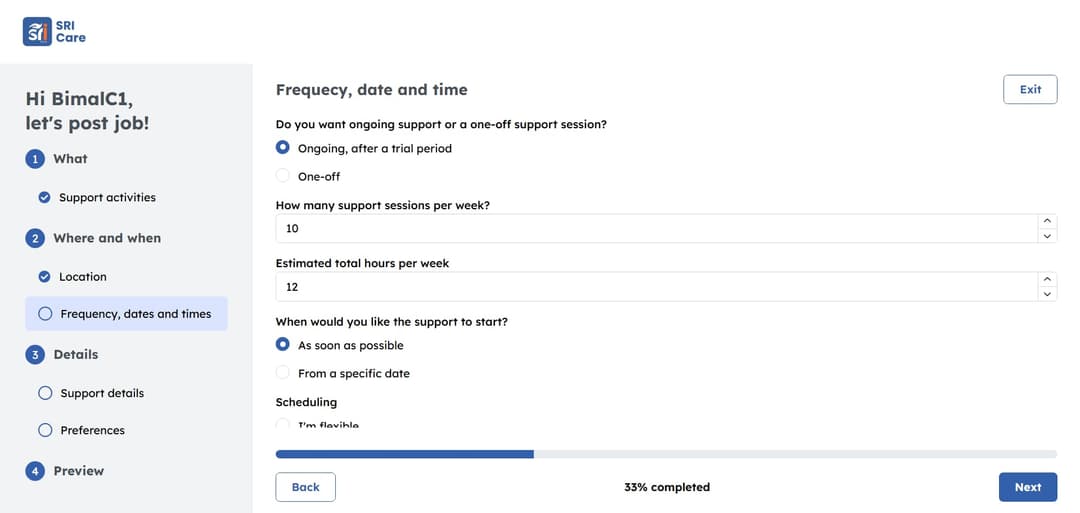Decrease support sessions per week value

pos(1047,236)
